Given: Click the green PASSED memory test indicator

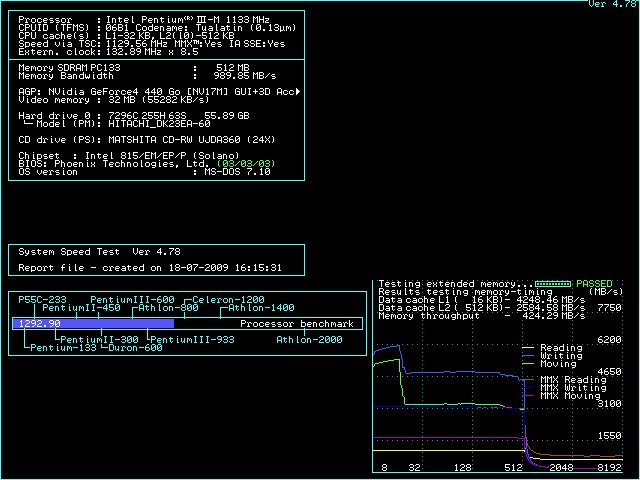Looking at the screenshot, I should [594, 284].
